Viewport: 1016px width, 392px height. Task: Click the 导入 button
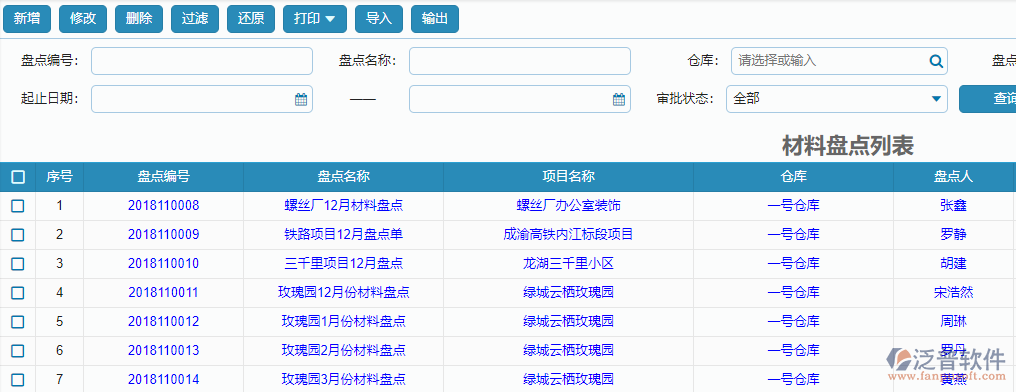378,19
